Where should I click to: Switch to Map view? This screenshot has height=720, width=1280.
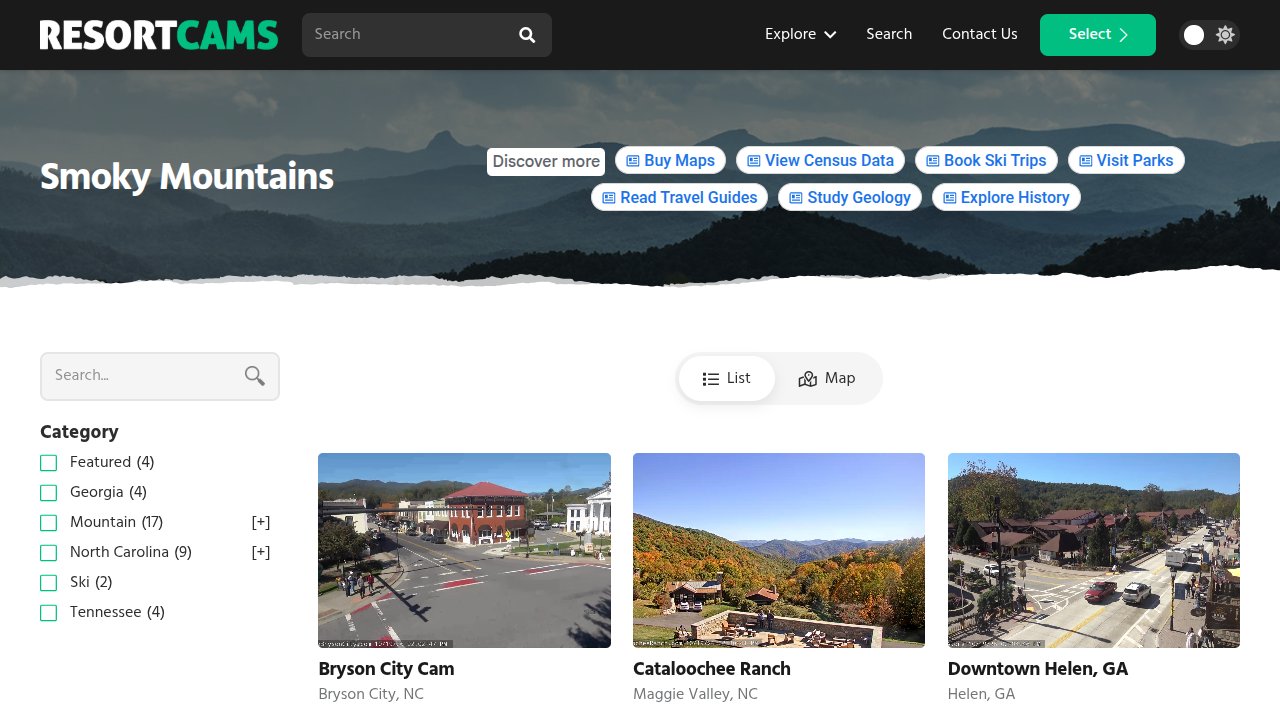[827, 378]
